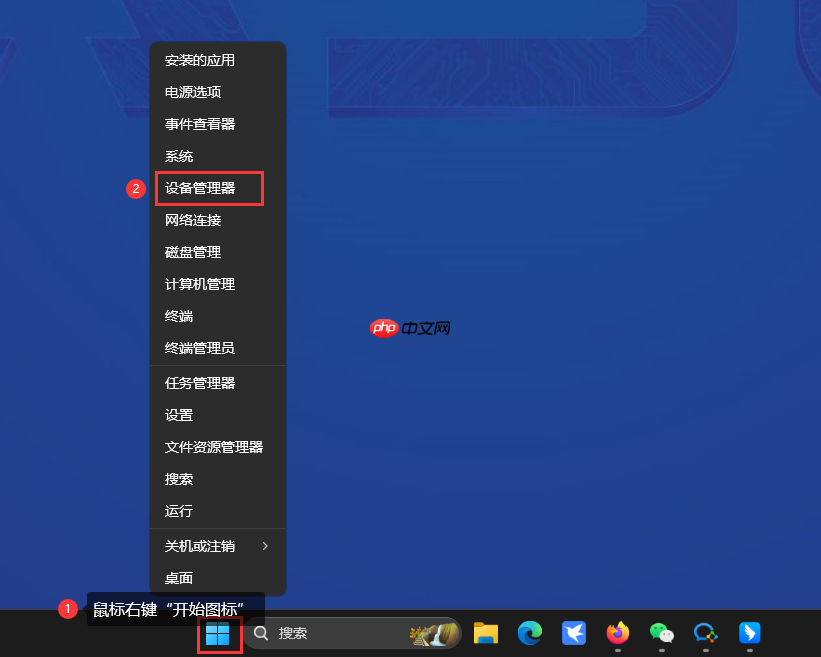Start WeChat from the taskbar
Viewport: 821px width, 657px height.
pyautogui.click(x=662, y=634)
